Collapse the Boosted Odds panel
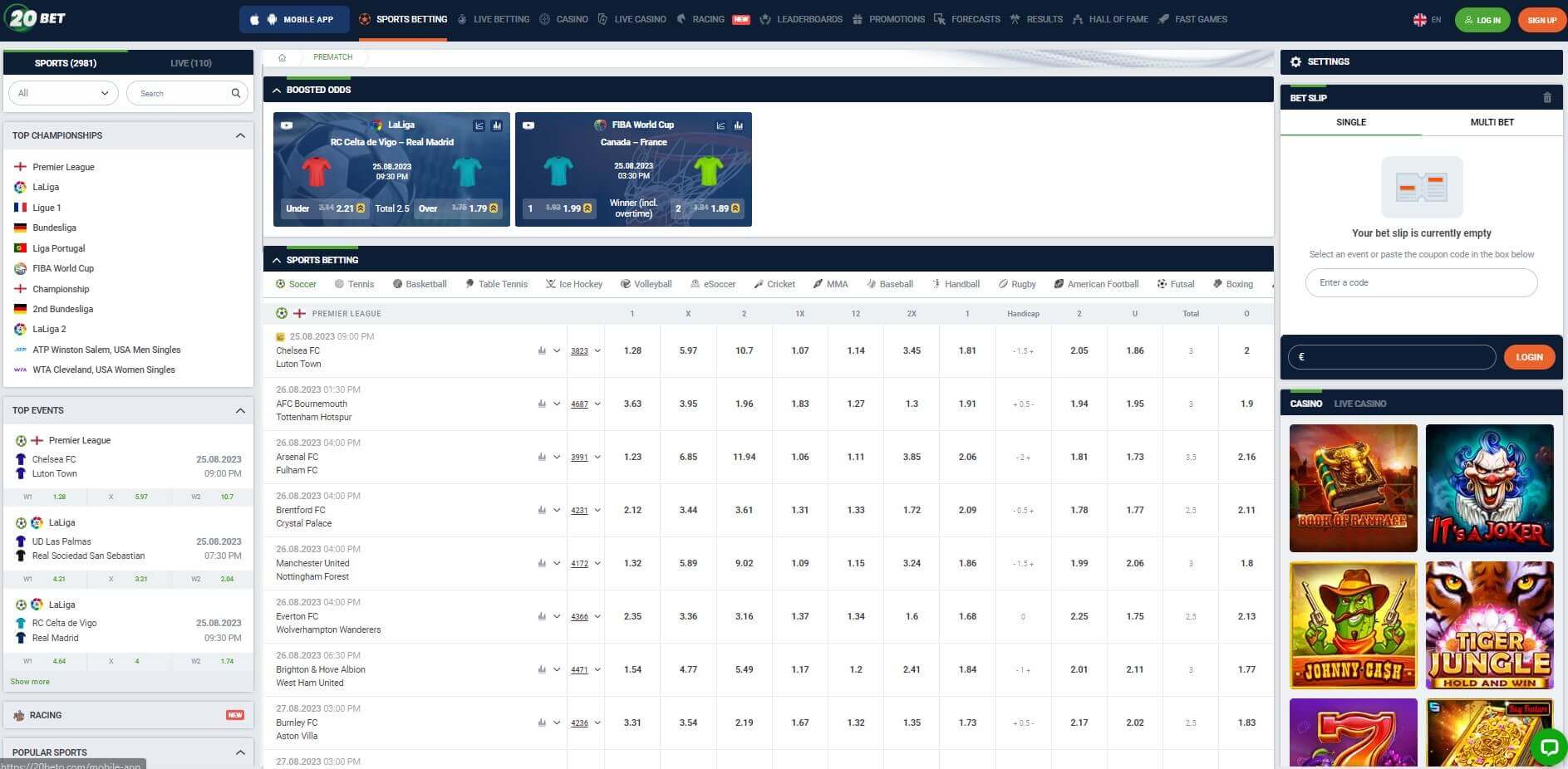1568x769 pixels. 276,90
